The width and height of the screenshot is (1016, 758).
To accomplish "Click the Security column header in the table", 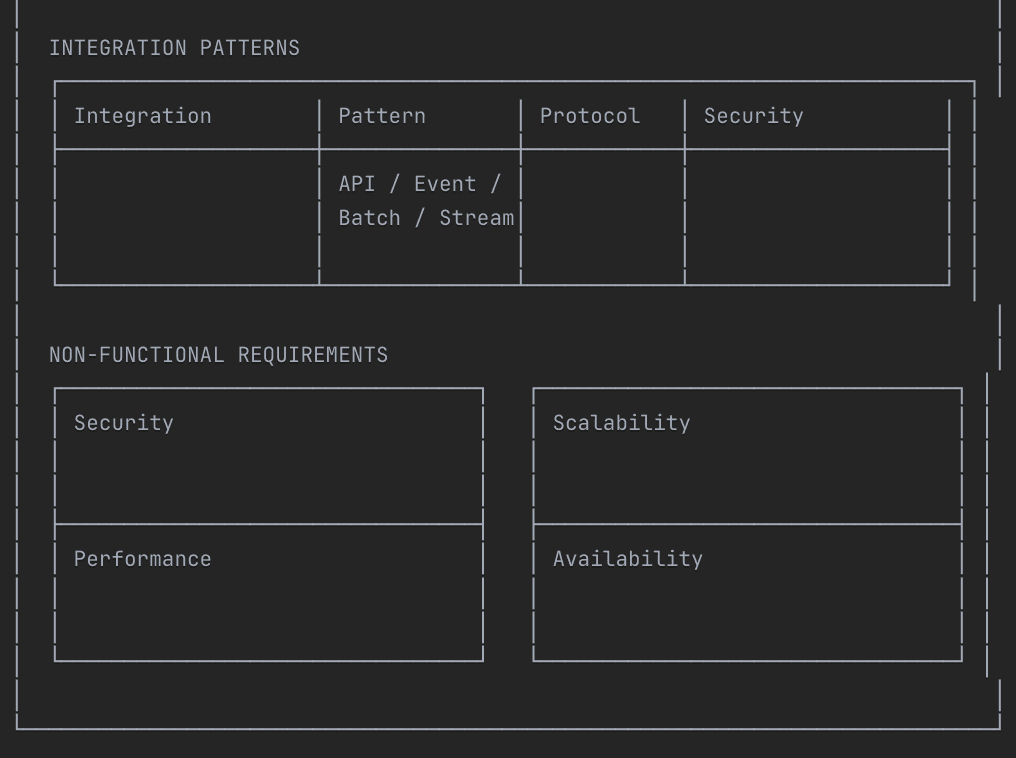I will point(753,116).
